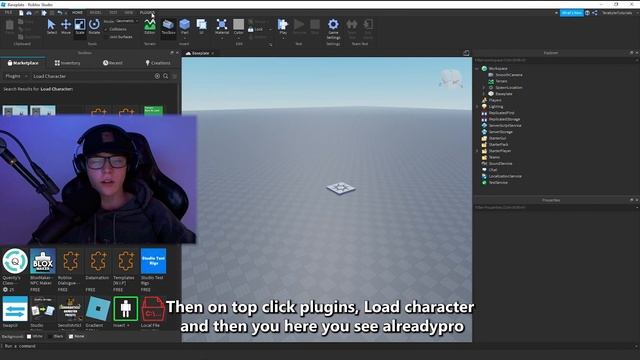The height and width of the screenshot is (360, 640).
Task: Click the view selector cube in viewport
Action: pos(451,78)
